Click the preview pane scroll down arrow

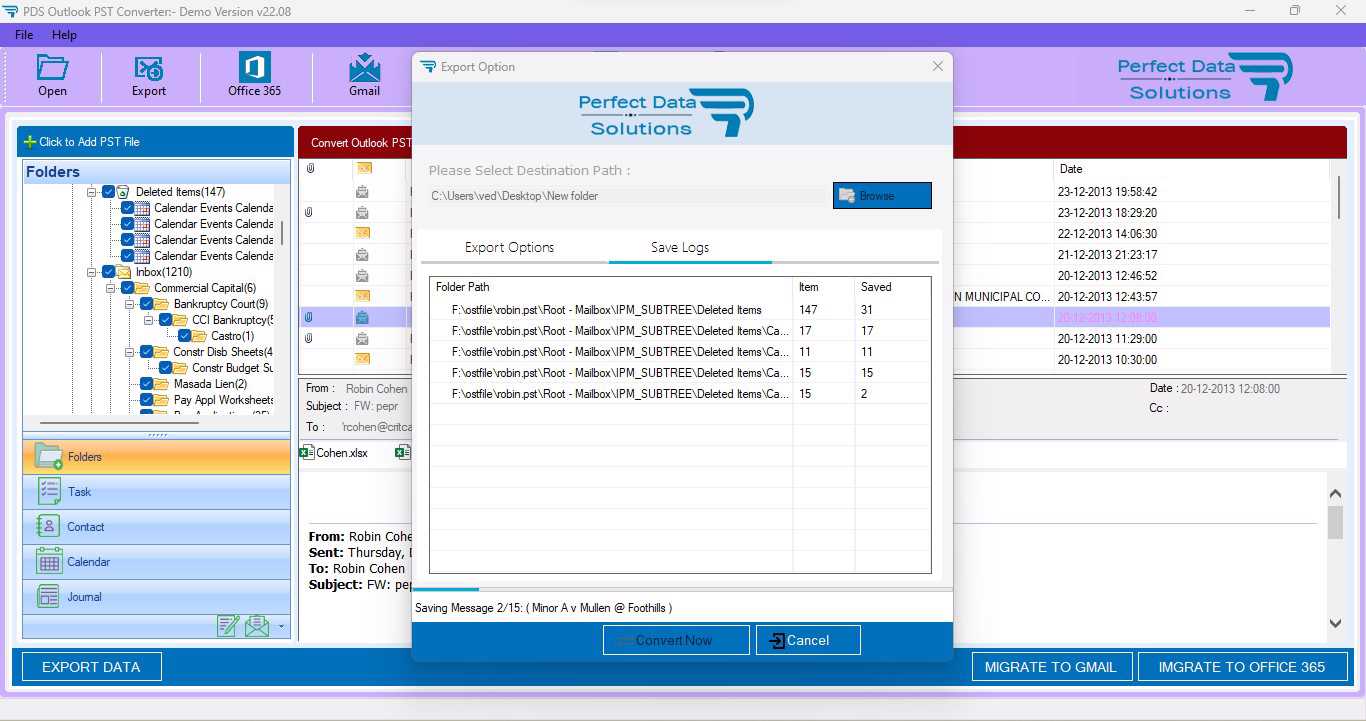[x=1335, y=623]
